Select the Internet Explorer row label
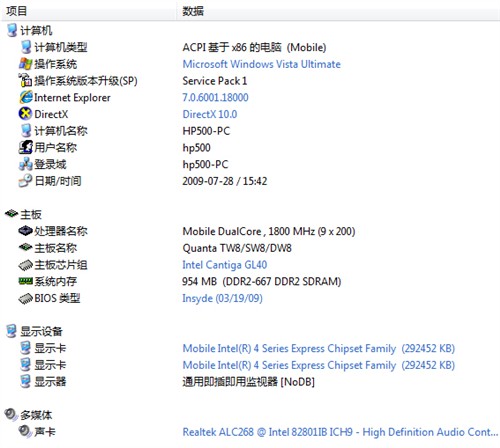 click(72, 97)
